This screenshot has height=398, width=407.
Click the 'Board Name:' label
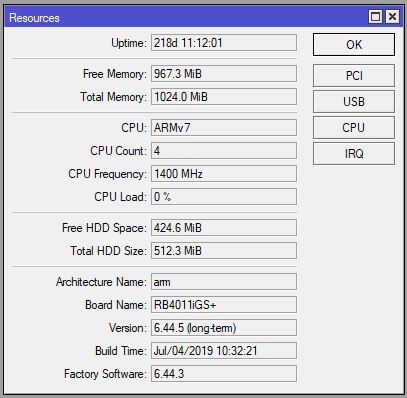(116, 305)
